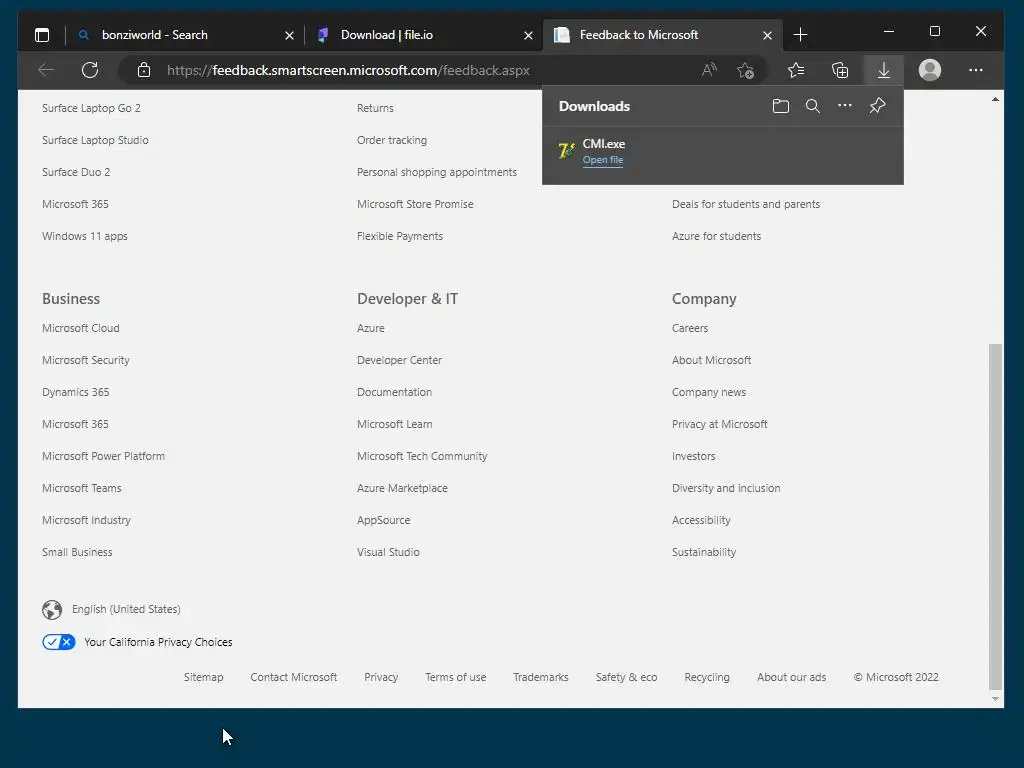1024x768 pixels.
Task: Close the bonziworld Search tab
Action: tap(289, 35)
